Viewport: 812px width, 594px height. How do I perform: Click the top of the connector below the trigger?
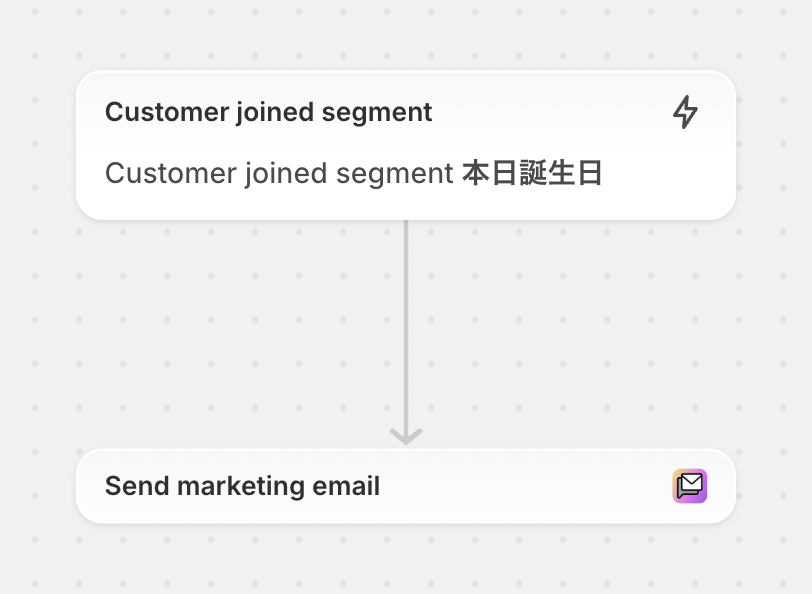click(406, 225)
